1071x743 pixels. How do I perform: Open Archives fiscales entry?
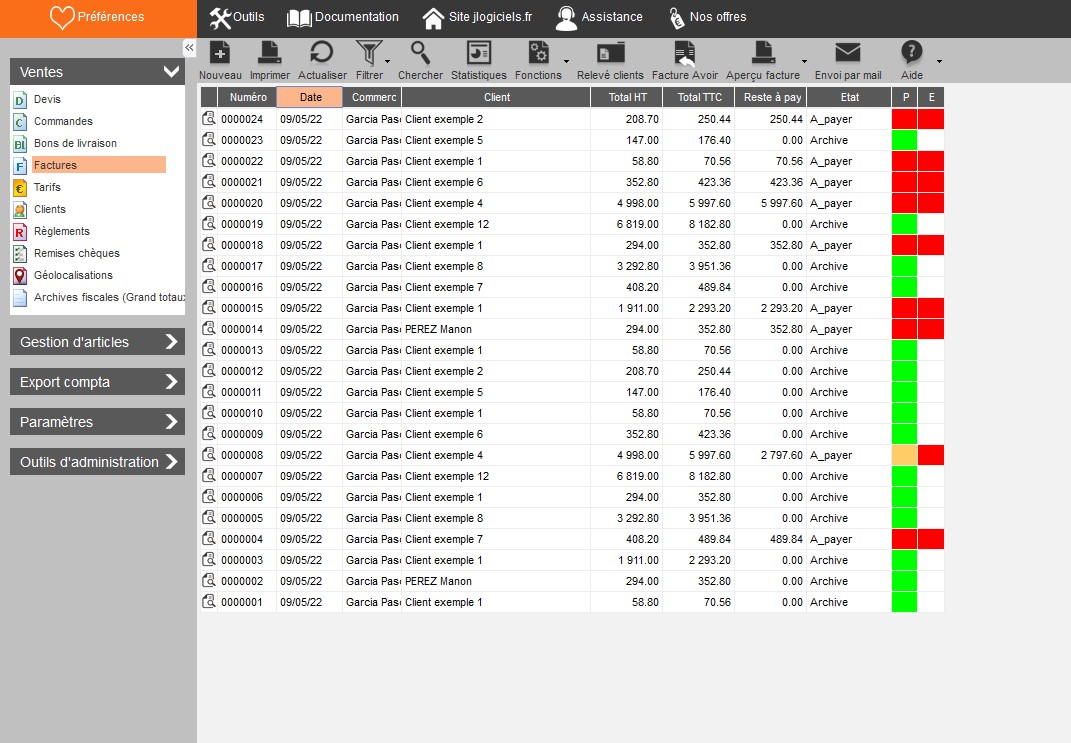click(x=109, y=297)
